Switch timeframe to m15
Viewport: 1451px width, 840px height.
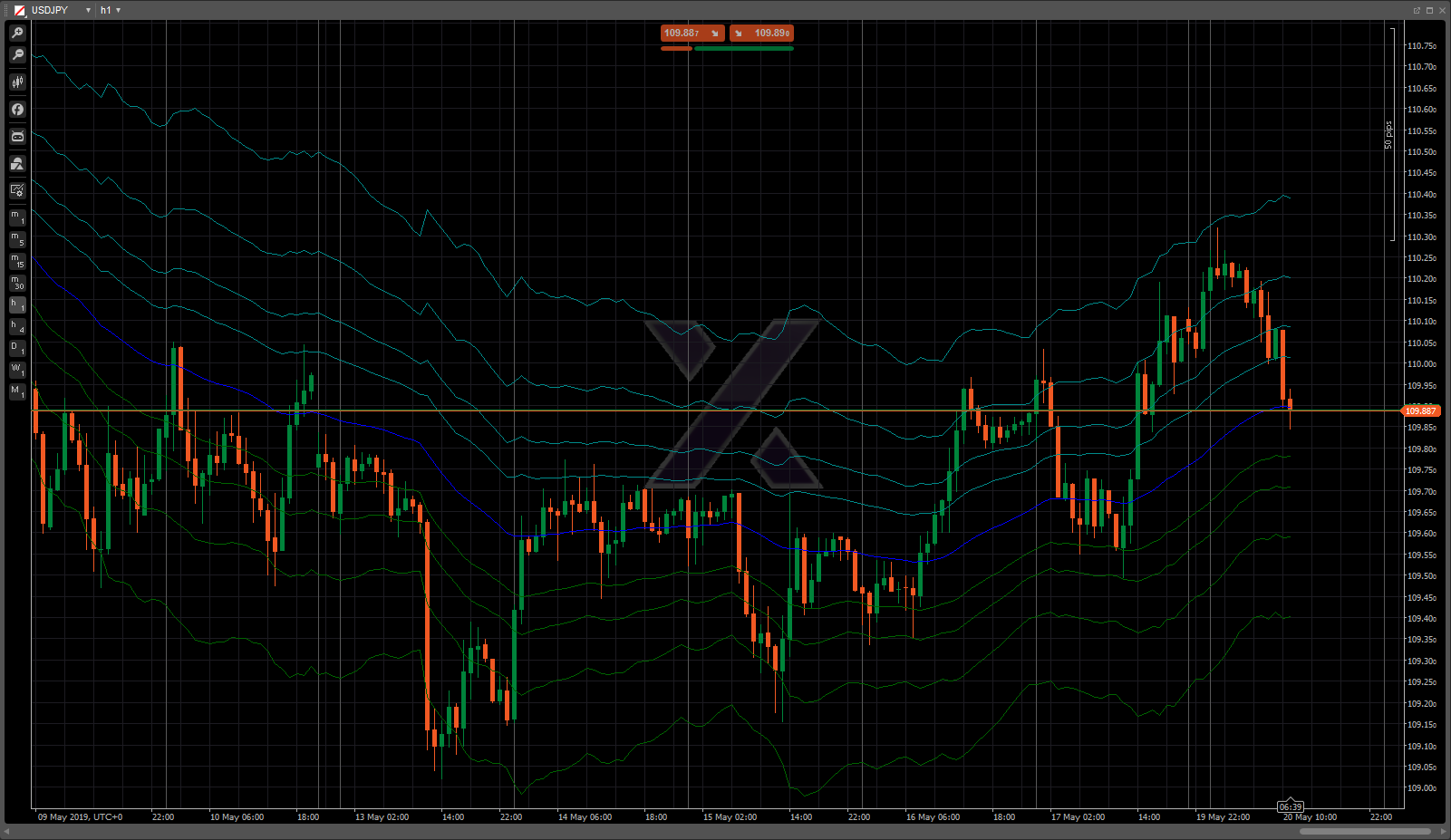tap(17, 261)
